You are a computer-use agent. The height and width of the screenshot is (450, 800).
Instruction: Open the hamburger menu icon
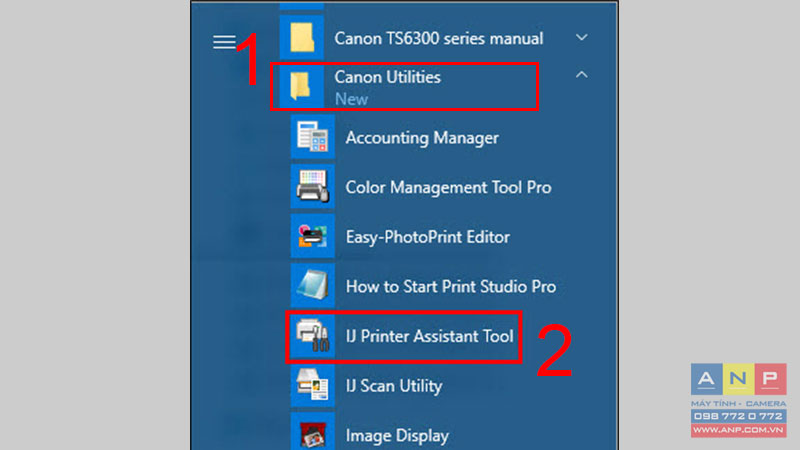(224, 42)
